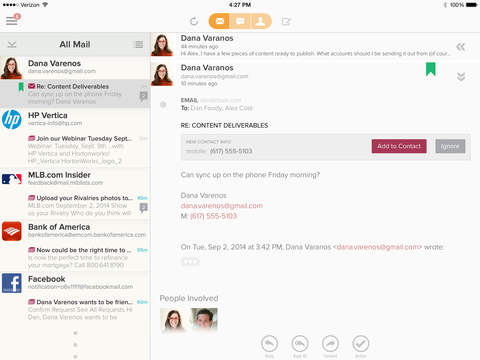The image size is (480, 360).
Task: Click the Ignore button
Action: pyautogui.click(x=450, y=146)
